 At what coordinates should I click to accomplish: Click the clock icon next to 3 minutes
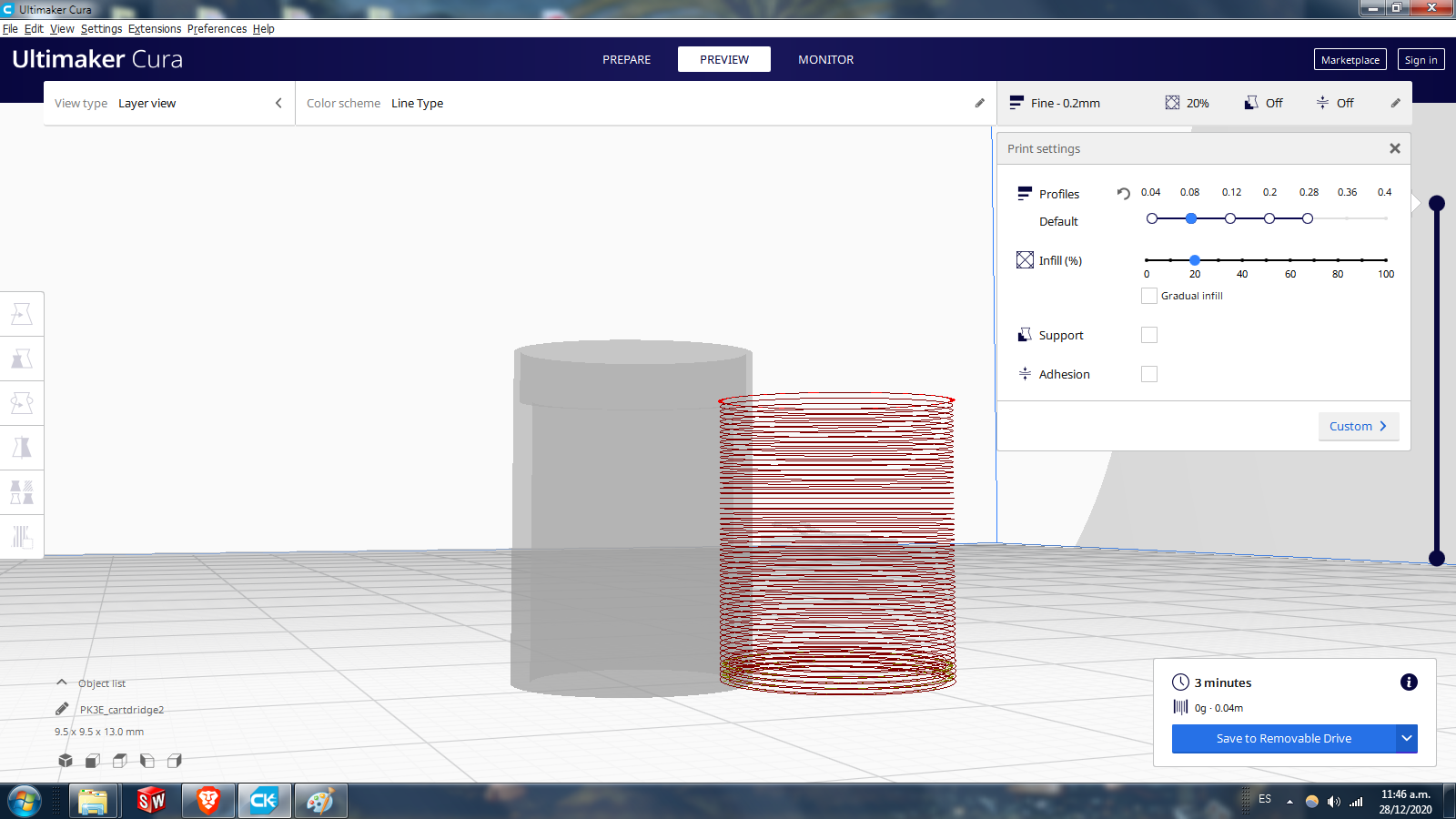[x=1180, y=682]
